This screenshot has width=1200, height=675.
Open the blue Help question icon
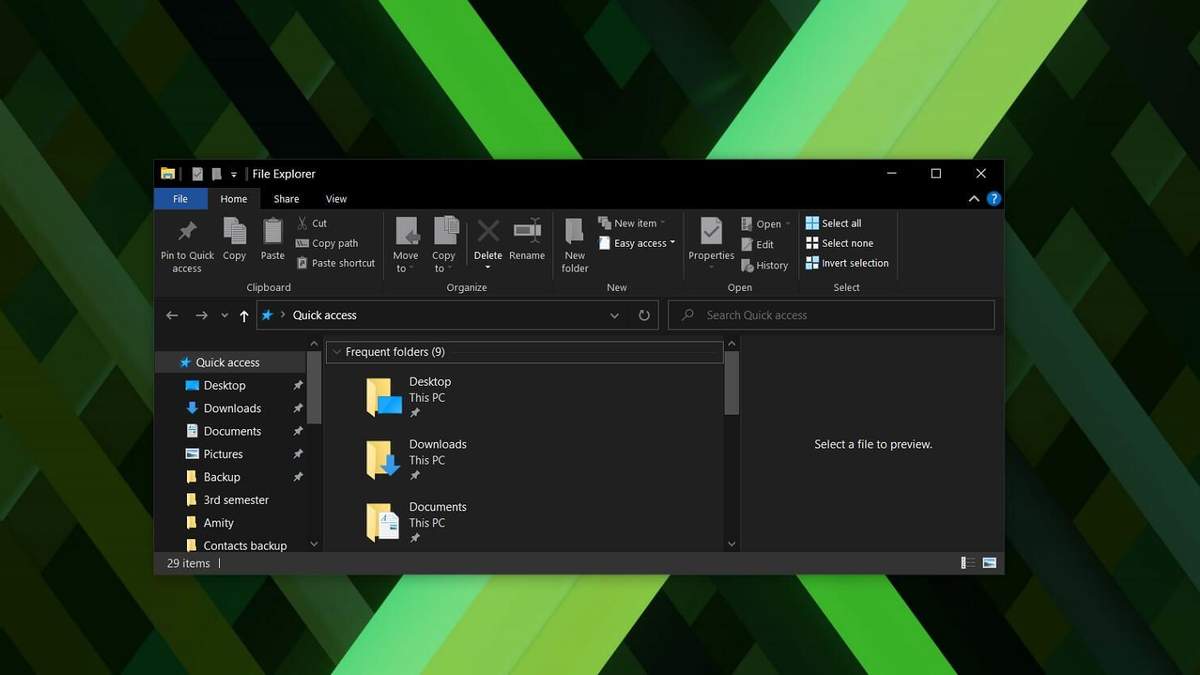[994, 199]
